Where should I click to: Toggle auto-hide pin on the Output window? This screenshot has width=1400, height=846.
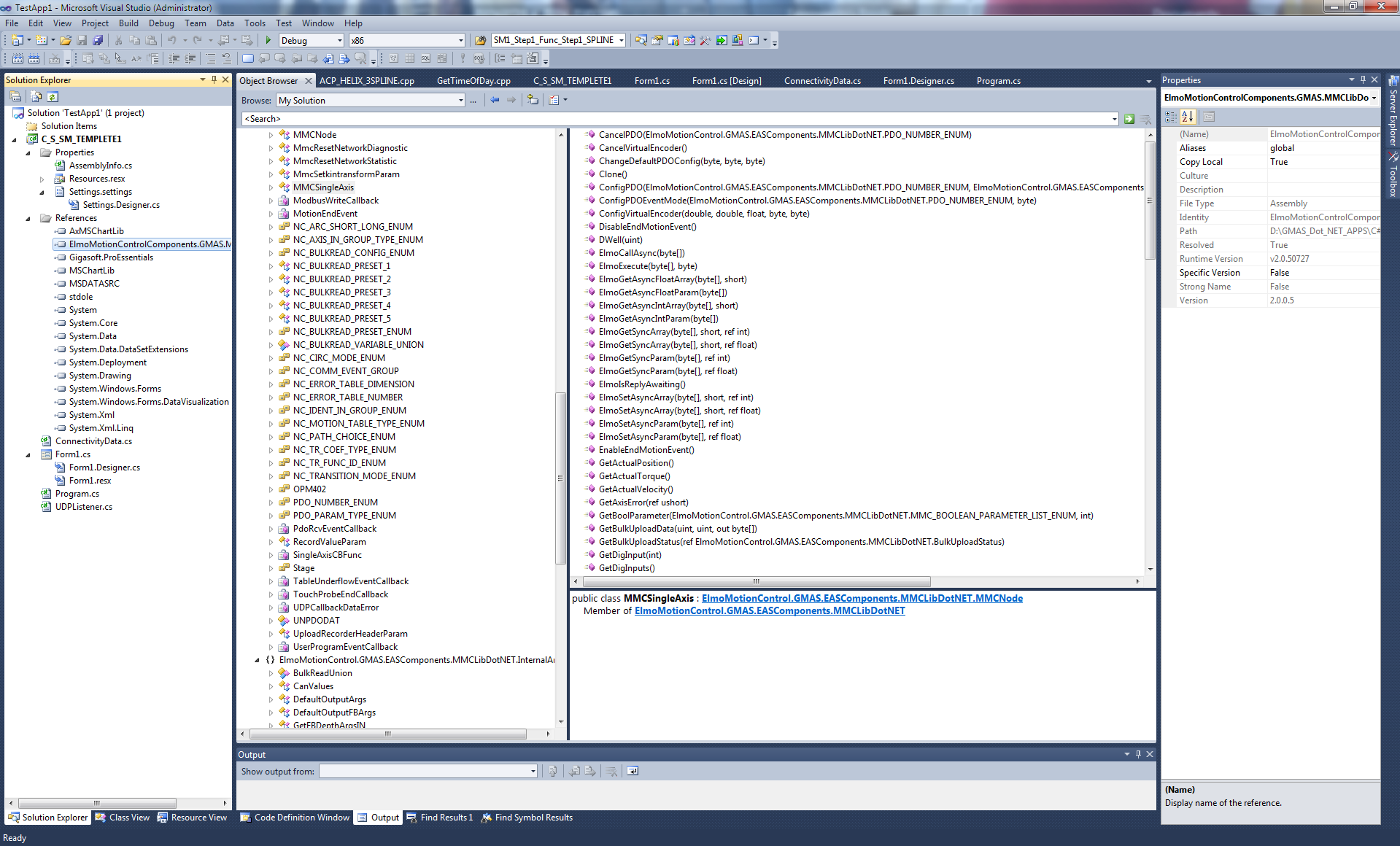[x=1137, y=754]
